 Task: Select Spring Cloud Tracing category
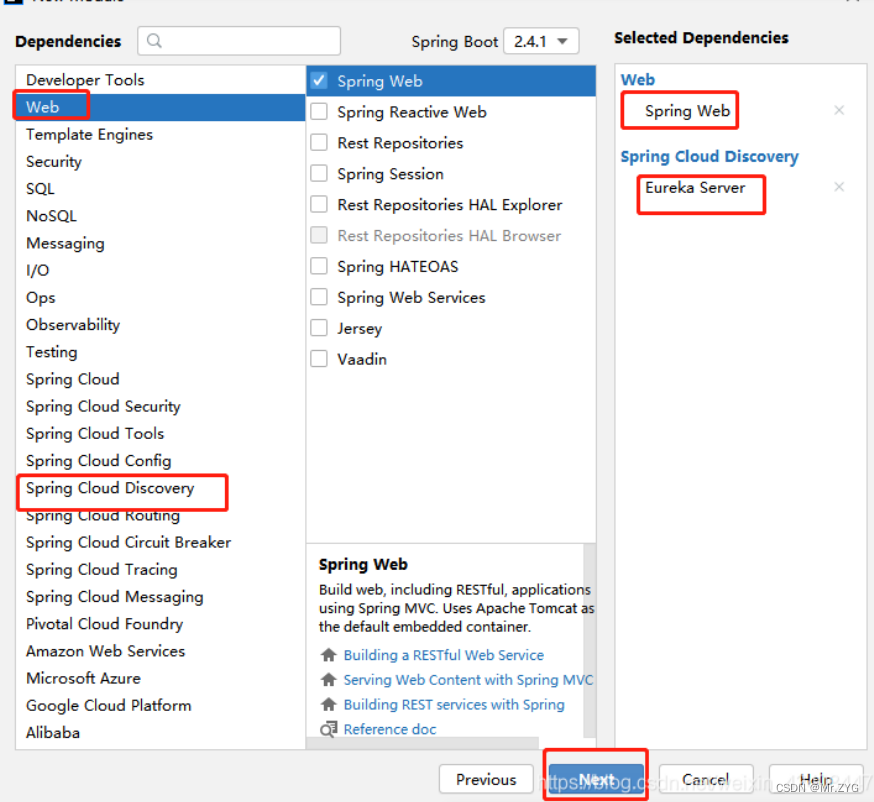pos(161,570)
